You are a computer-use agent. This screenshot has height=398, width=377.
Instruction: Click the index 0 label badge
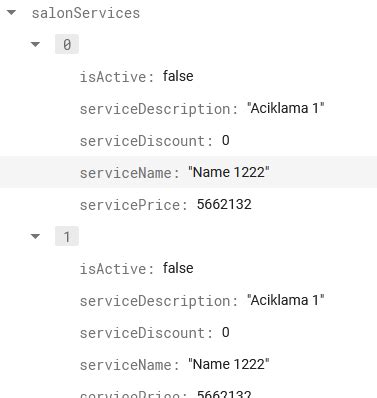(67, 44)
